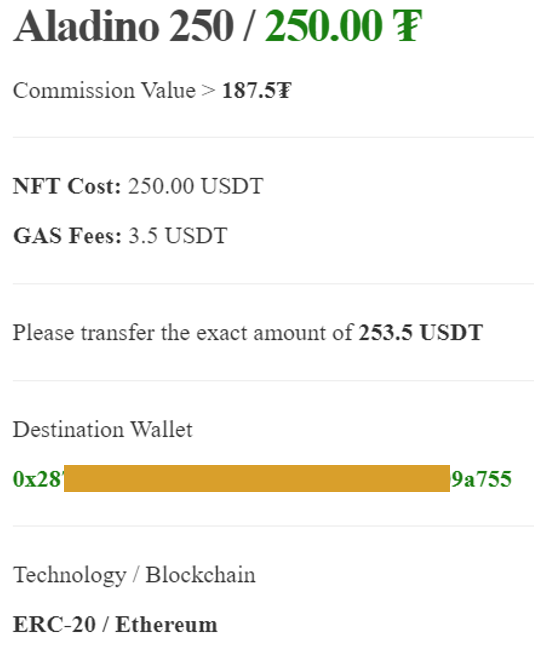
Task: Click the Tether symbol in title
Action: [x=407, y=26]
